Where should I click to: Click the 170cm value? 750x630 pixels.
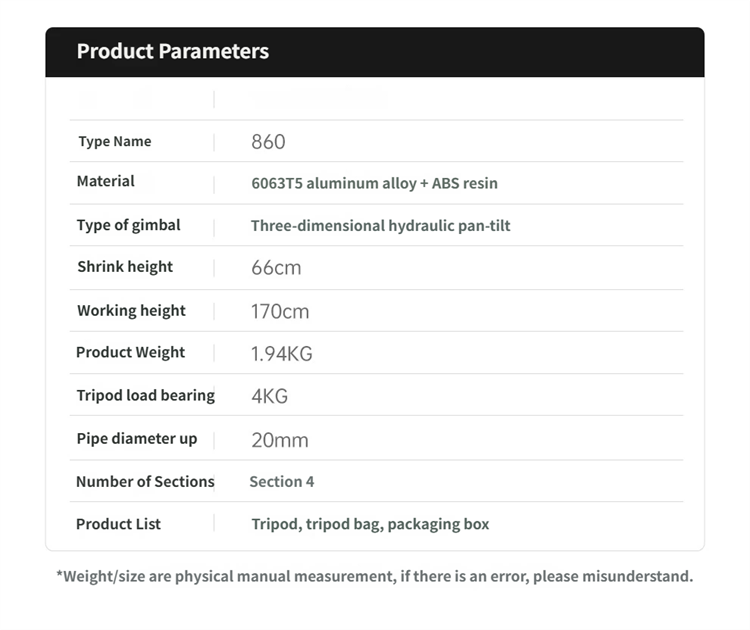(x=280, y=312)
